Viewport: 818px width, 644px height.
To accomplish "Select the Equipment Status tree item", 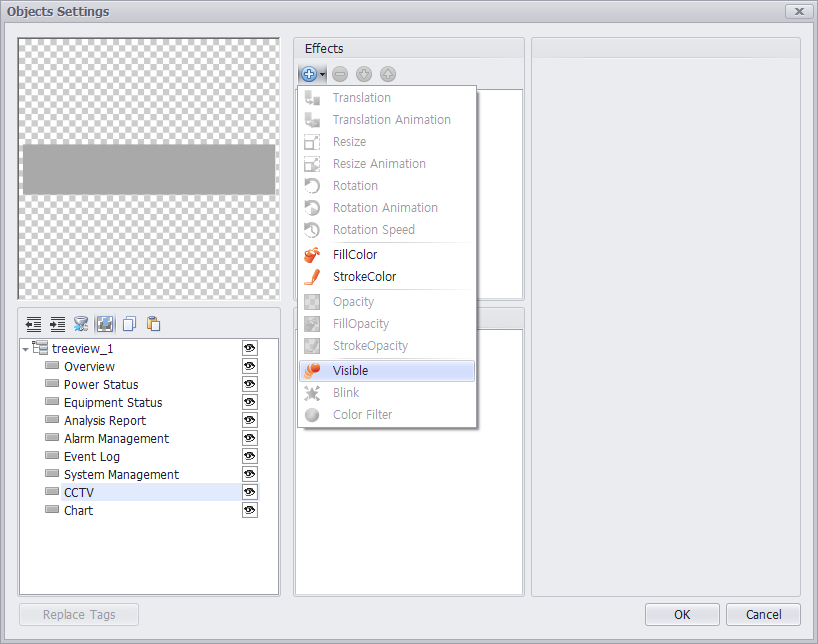I will pos(113,402).
